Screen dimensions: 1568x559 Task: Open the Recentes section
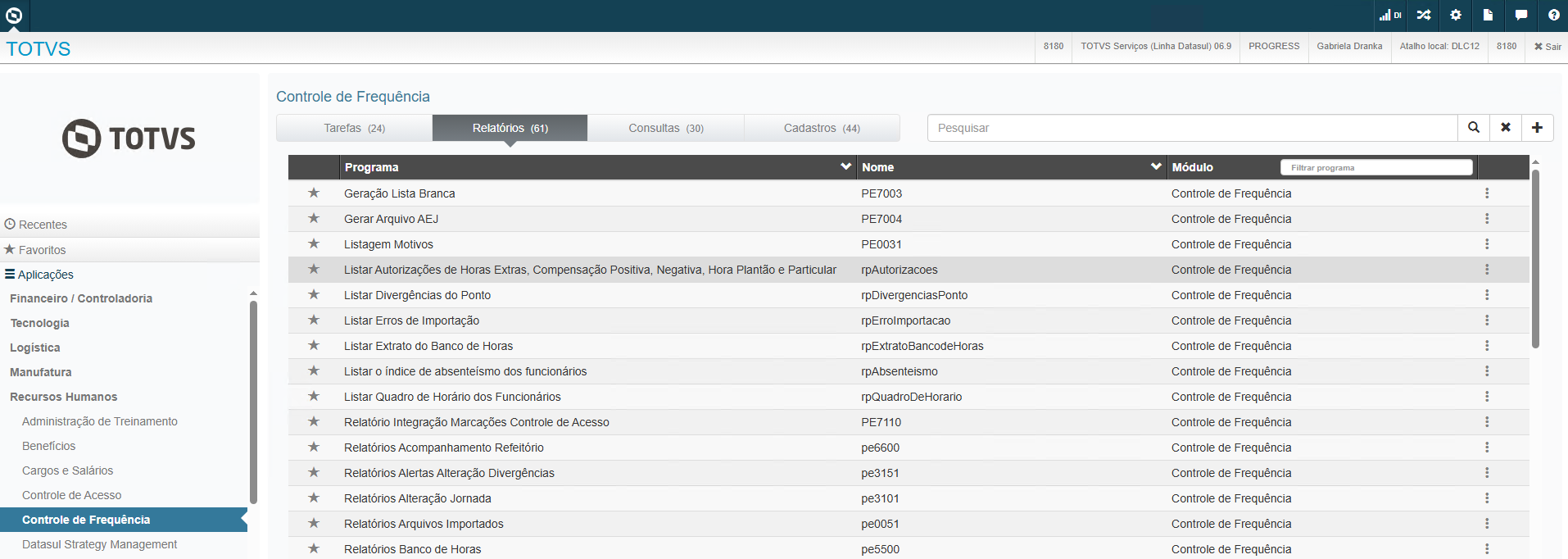[x=36, y=225]
